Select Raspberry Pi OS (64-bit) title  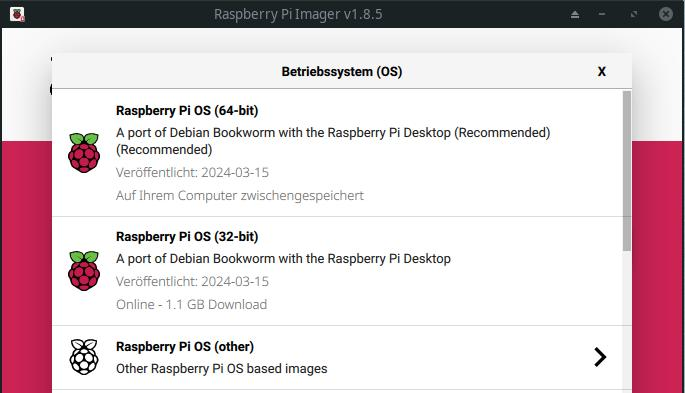pyautogui.click(x=187, y=110)
